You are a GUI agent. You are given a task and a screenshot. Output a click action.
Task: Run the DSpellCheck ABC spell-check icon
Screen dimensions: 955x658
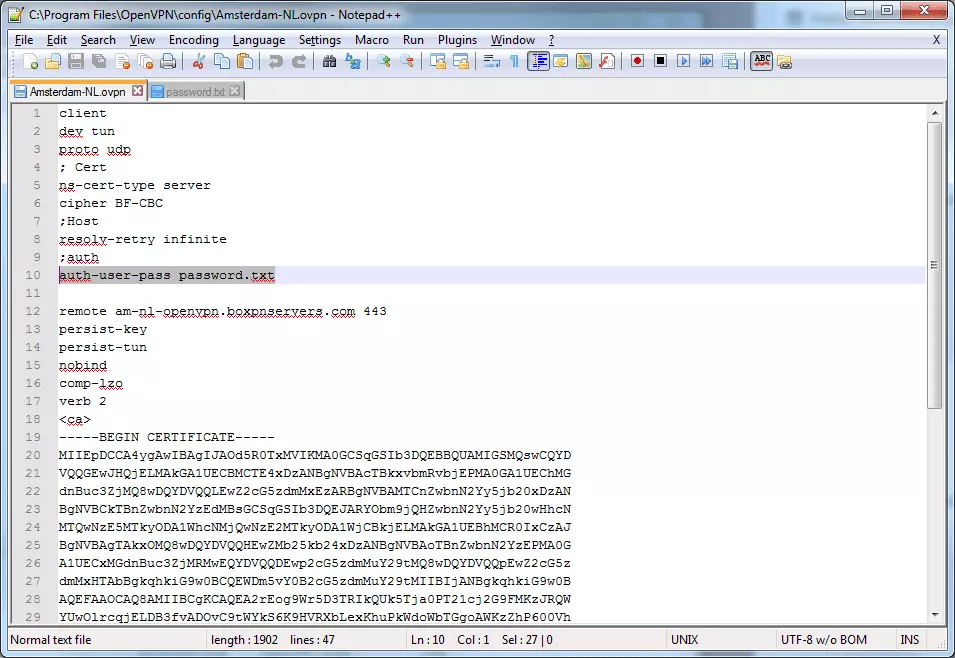pos(761,61)
